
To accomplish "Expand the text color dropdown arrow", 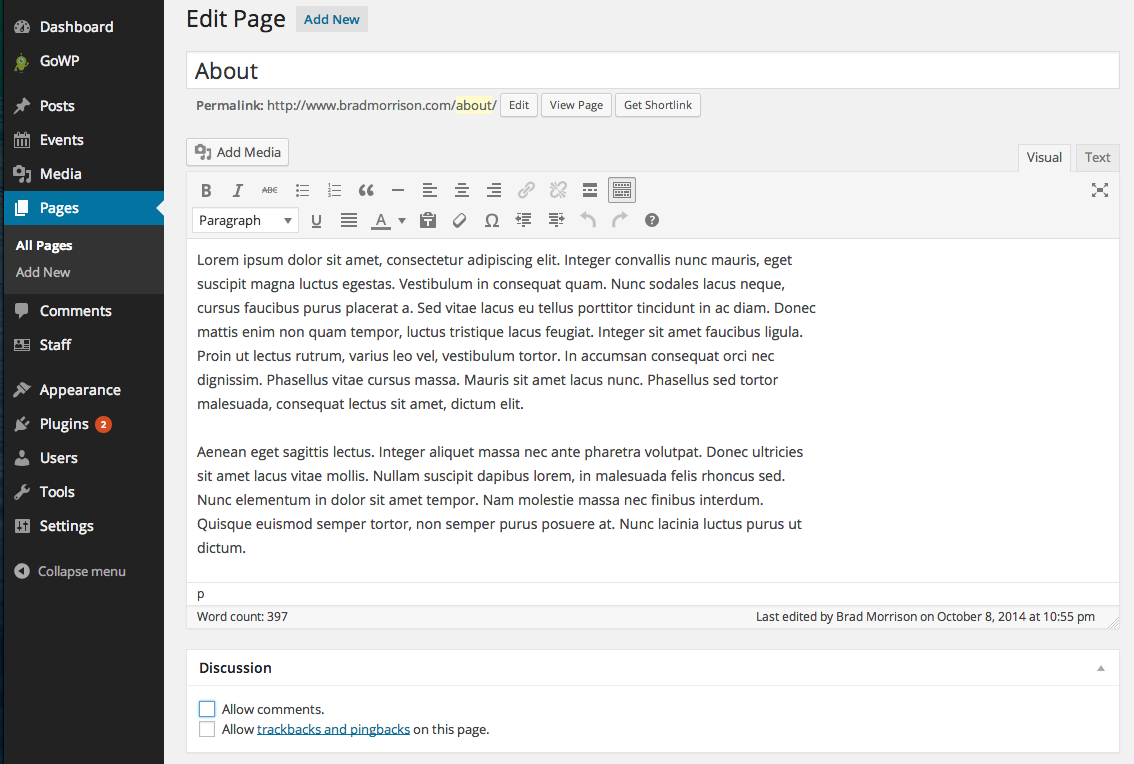I will (402, 221).
